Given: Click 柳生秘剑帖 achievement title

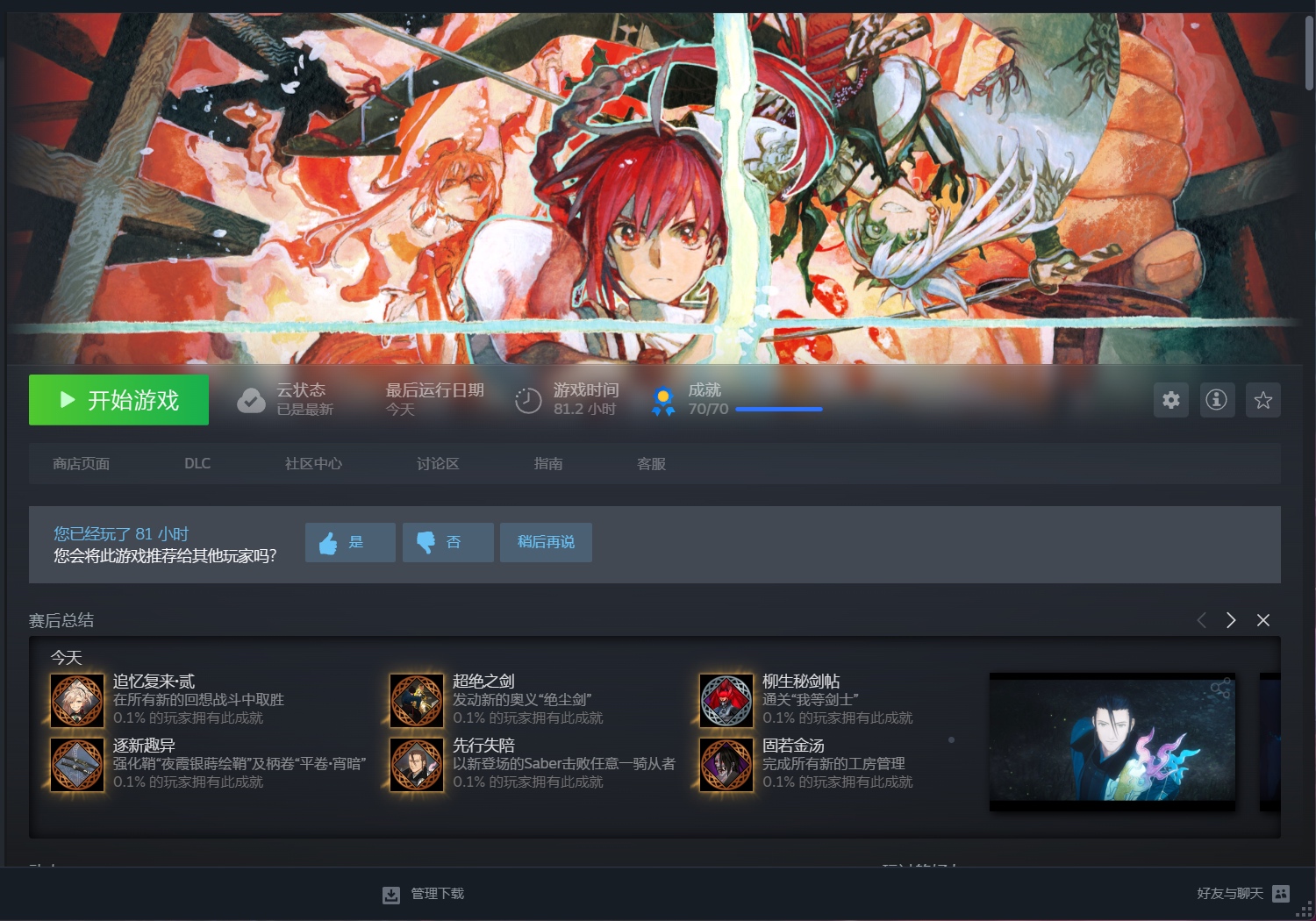Looking at the screenshot, I should pyautogui.click(x=801, y=681).
